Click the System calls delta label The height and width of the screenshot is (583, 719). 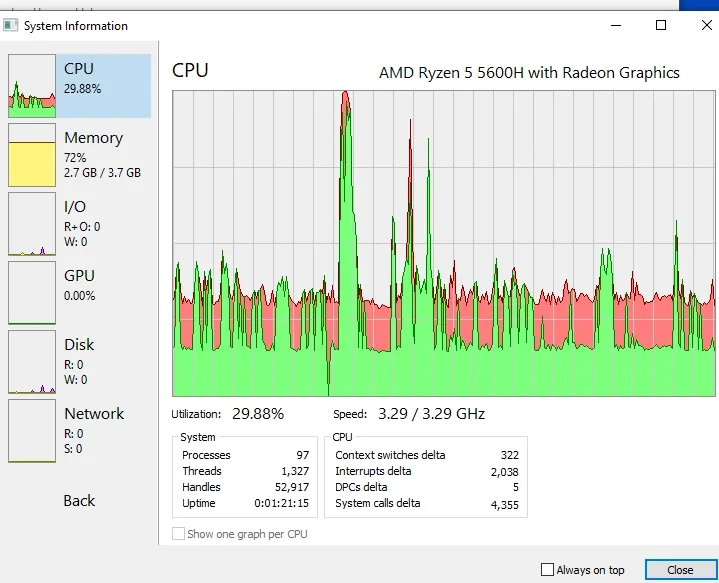378,503
